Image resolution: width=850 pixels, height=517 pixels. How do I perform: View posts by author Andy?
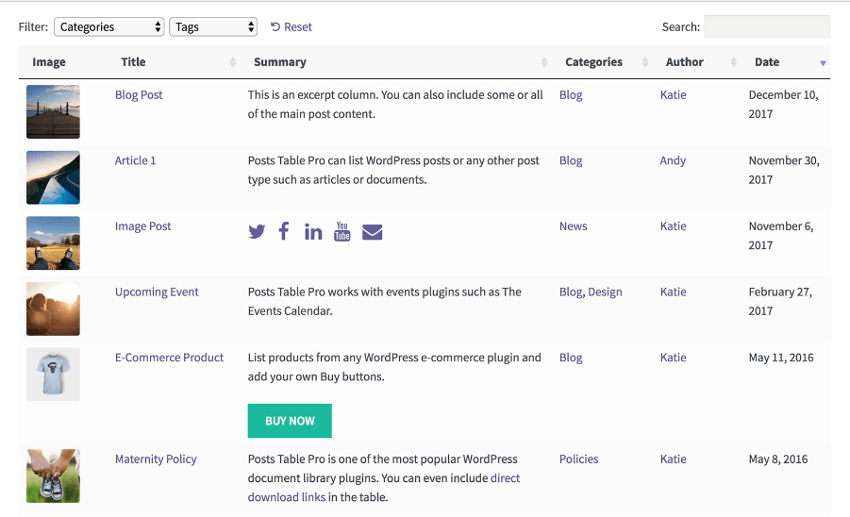click(x=672, y=160)
